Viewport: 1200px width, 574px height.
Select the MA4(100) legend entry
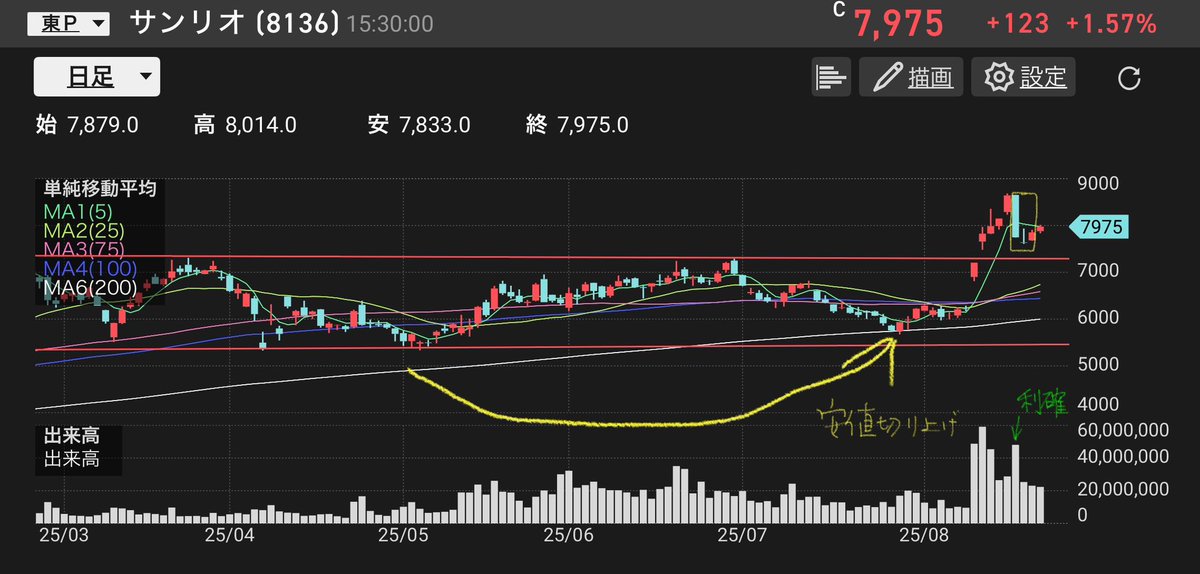(91, 268)
